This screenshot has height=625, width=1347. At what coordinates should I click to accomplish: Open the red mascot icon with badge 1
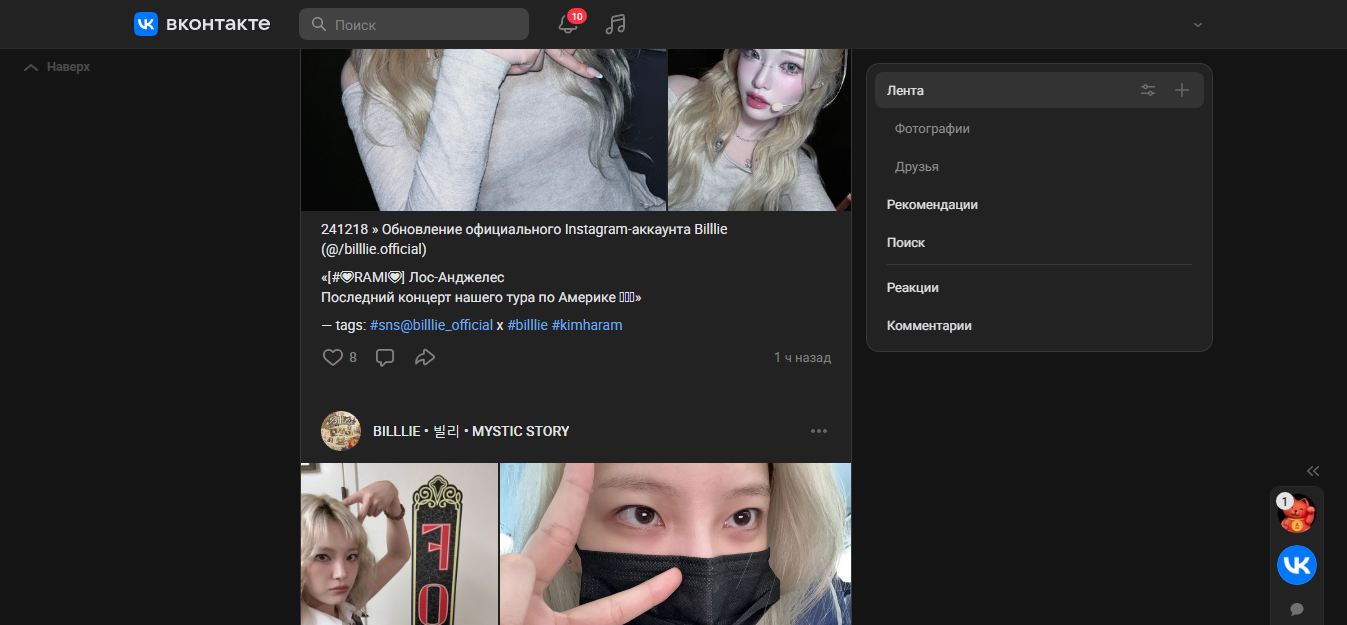coord(1297,515)
